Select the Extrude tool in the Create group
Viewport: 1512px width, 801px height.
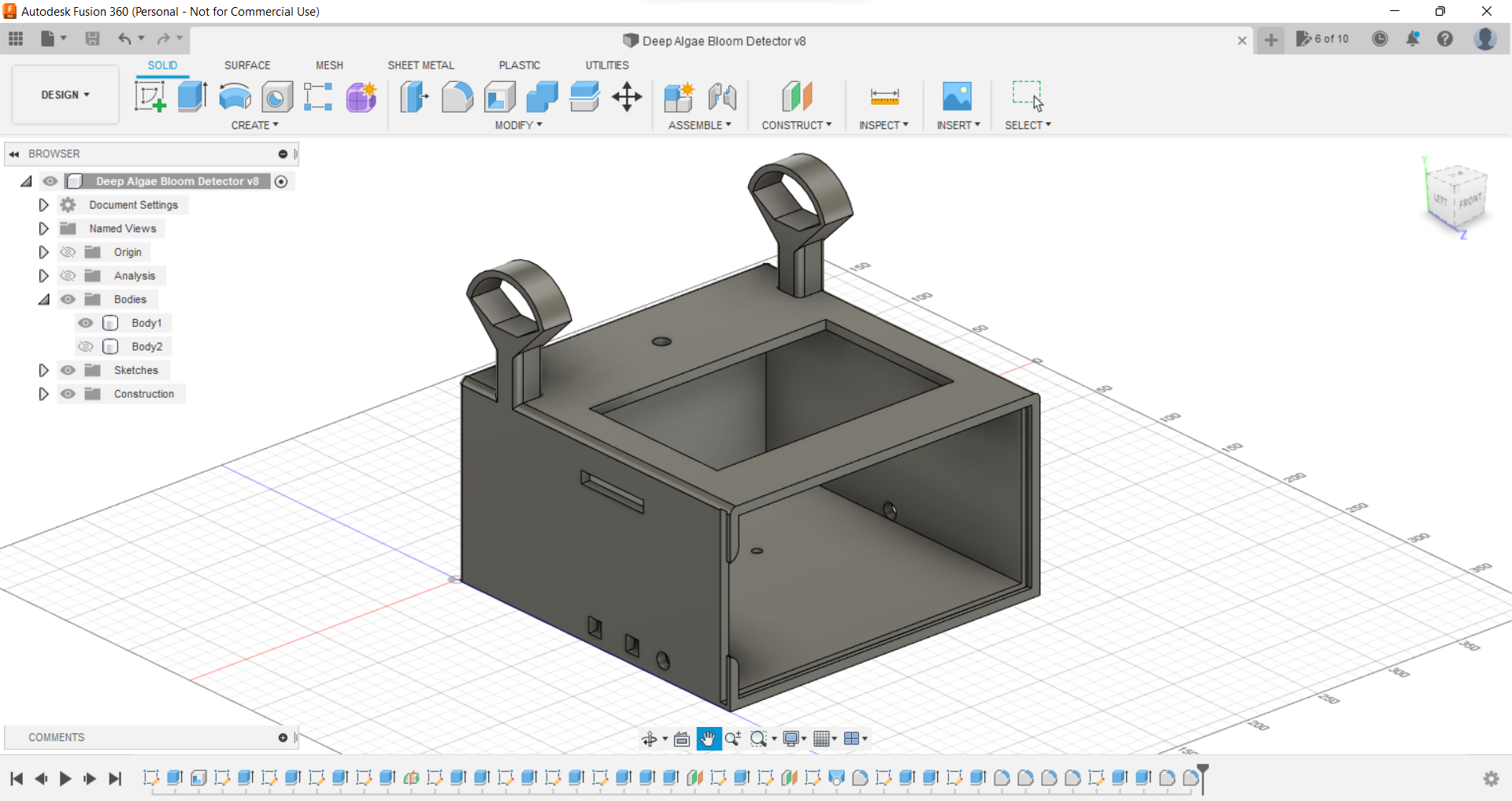point(192,97)
